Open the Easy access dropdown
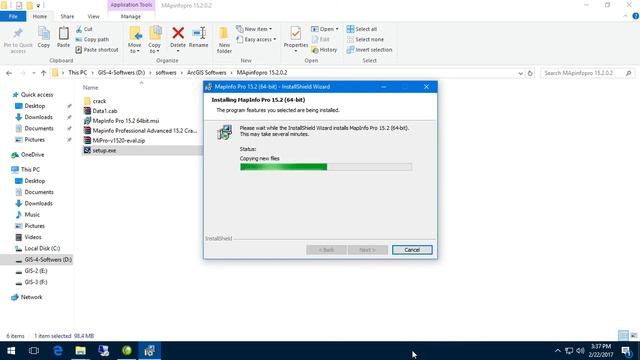640x360 pixels. 256,39
